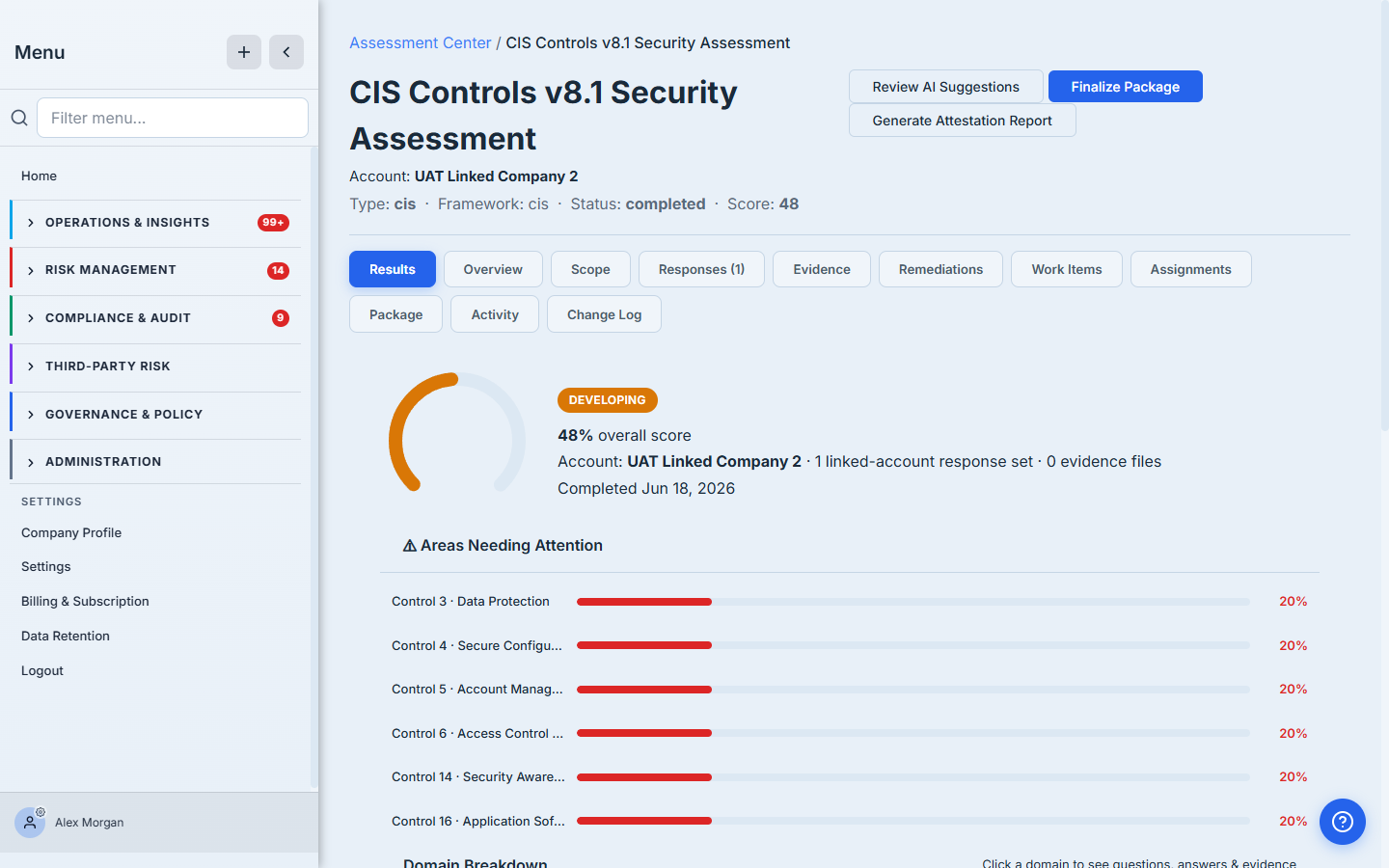Click the Alex Morgan user name
This screenshot has height=868, width=1389.
89,823
